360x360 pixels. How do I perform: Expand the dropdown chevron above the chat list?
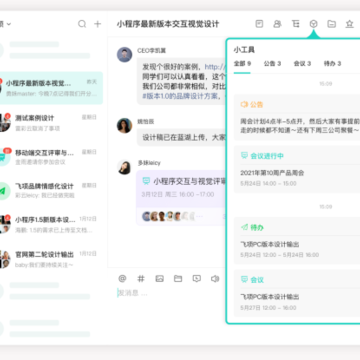pyautogui.click(x=9, y=24)
